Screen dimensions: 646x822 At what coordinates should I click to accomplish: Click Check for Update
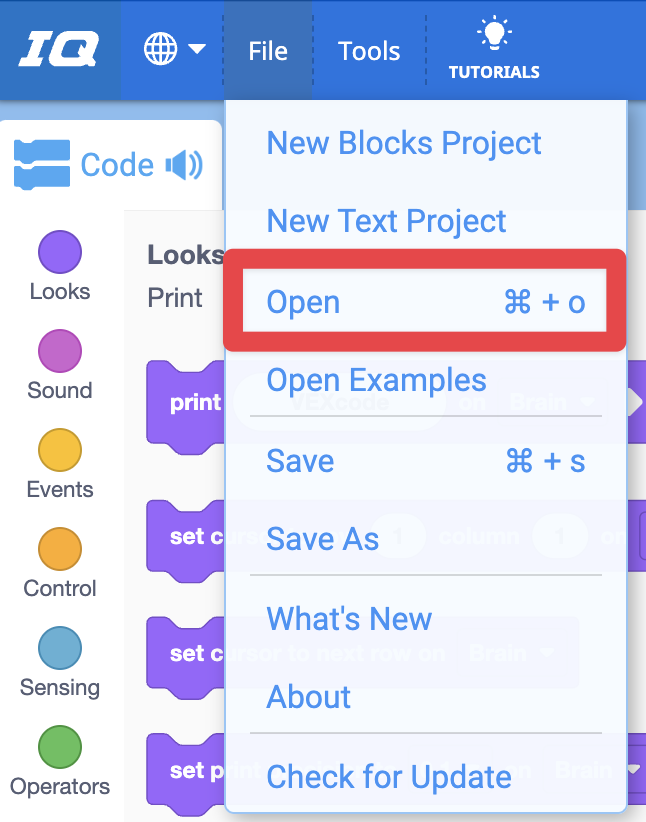(x=390, y=775)
